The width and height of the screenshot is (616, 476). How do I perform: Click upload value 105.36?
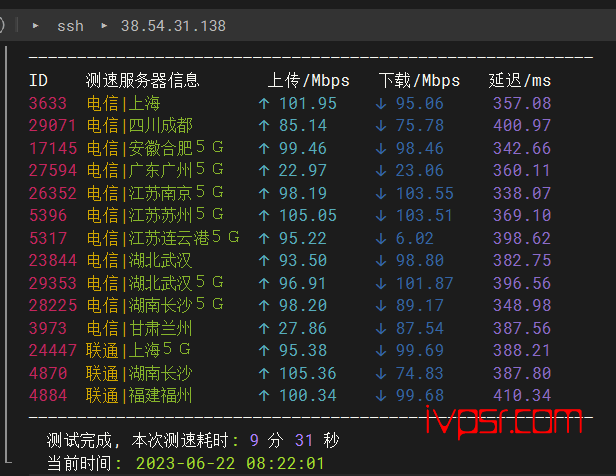tap(308, 373)
